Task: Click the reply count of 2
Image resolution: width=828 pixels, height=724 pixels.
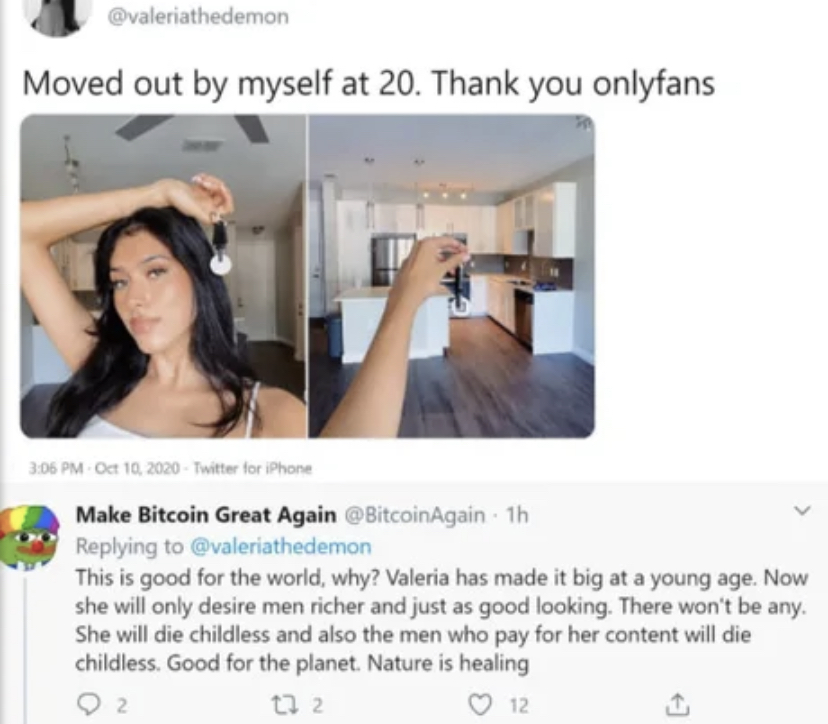Action: click(x=121, y=705)
